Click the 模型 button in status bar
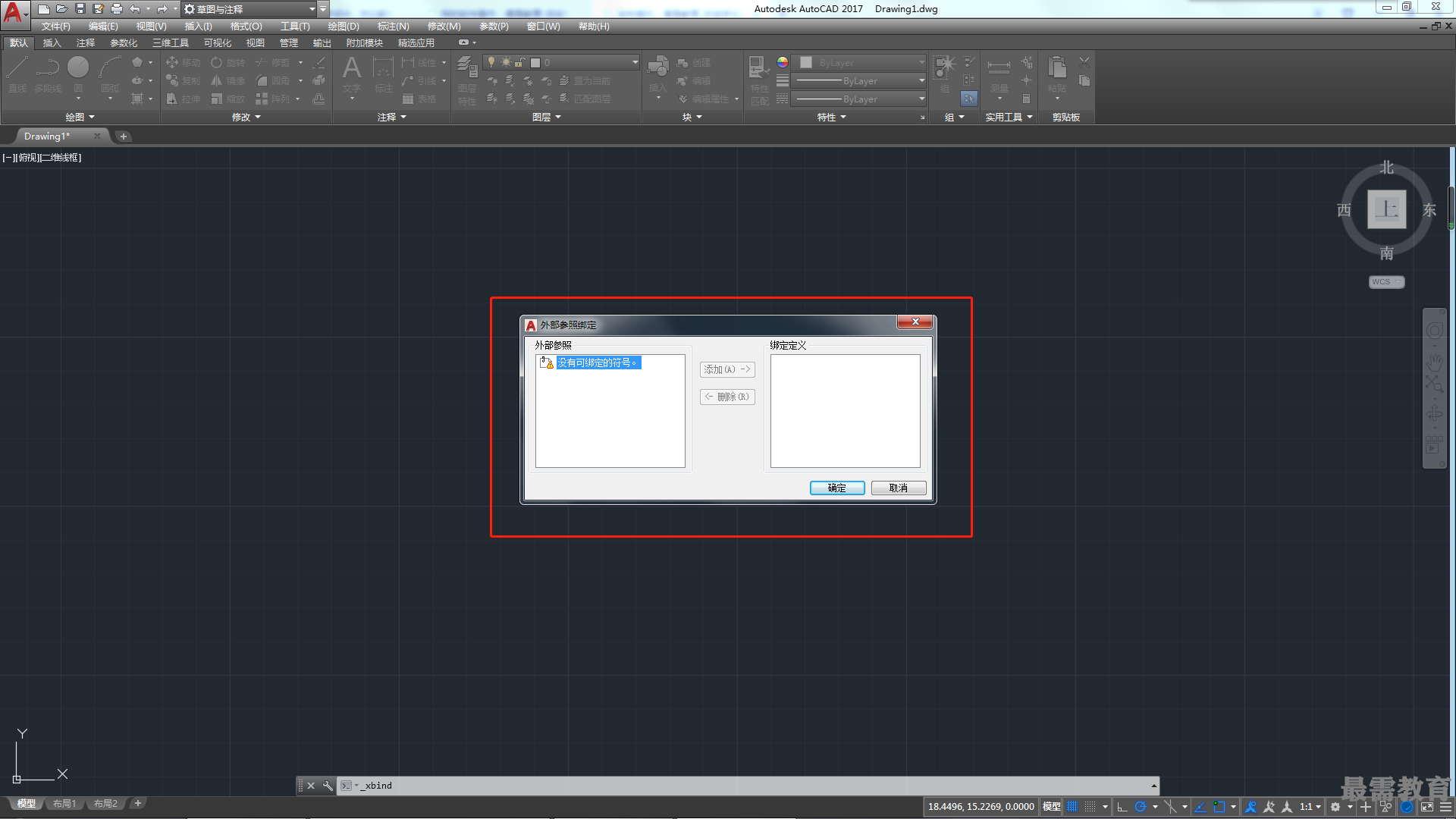This screenshot has height=819, width=1456. 1051,807
